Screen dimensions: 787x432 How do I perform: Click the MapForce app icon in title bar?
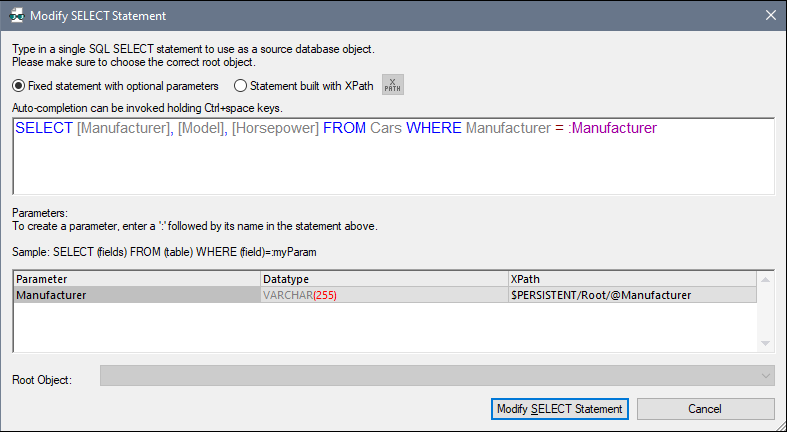click(x=16, y=16)
